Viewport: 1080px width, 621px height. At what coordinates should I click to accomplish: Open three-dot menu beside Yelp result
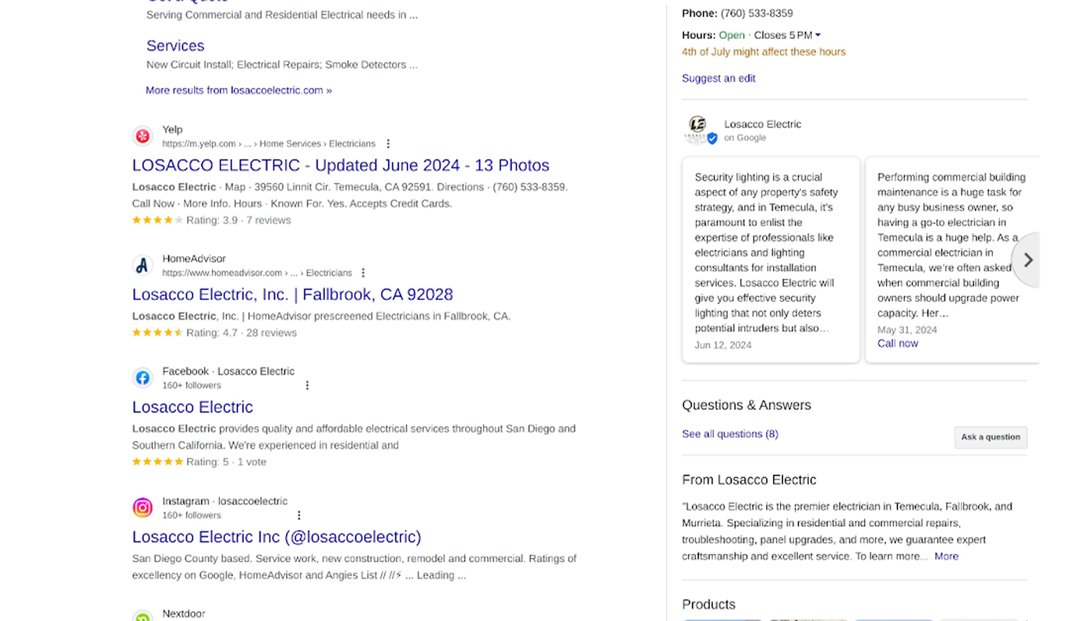click(389, 144)
